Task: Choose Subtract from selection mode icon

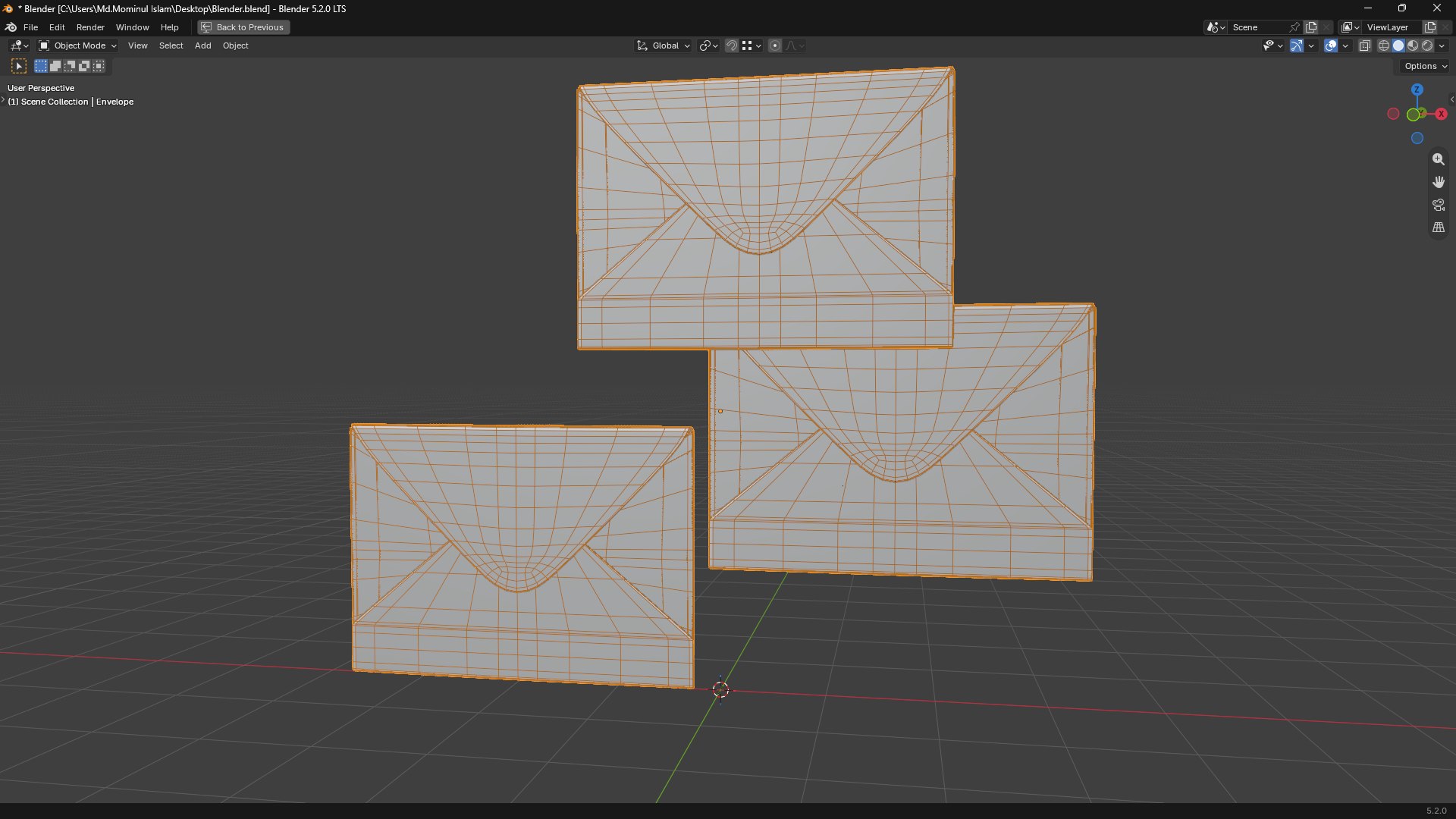Action: [x=70, y=66]
